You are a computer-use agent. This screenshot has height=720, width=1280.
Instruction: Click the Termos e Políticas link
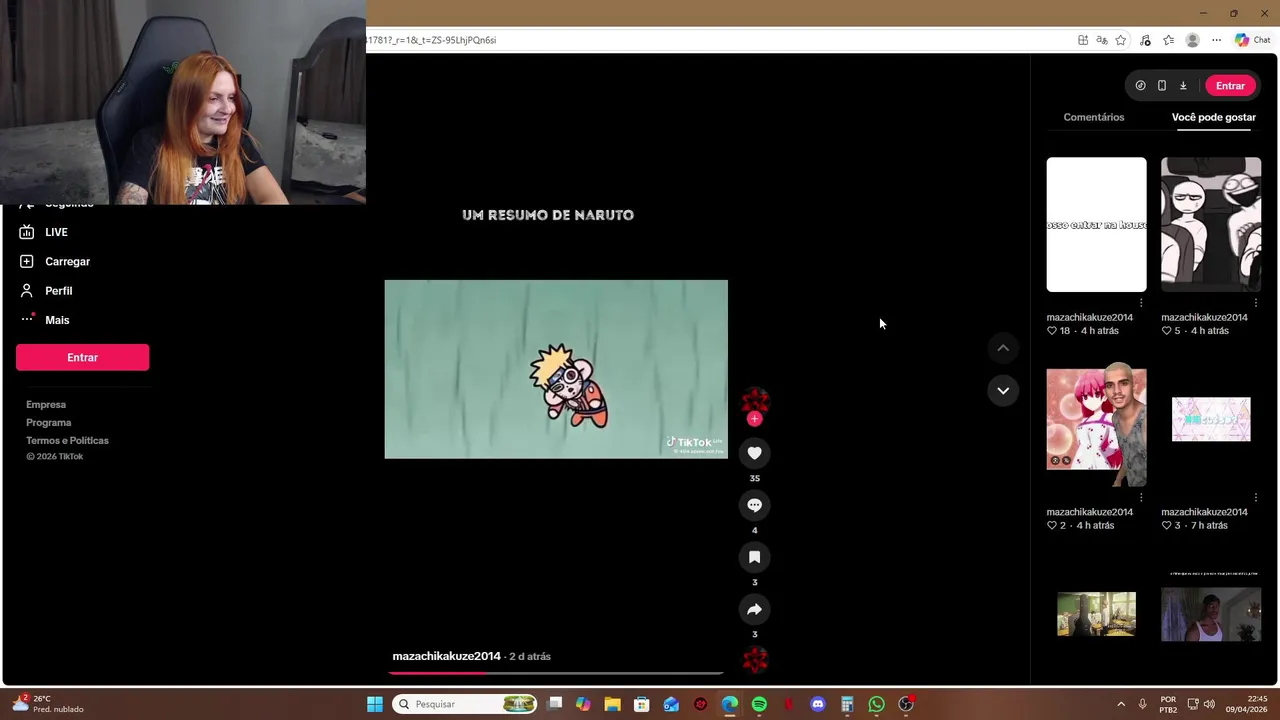[x=67, y=441]
